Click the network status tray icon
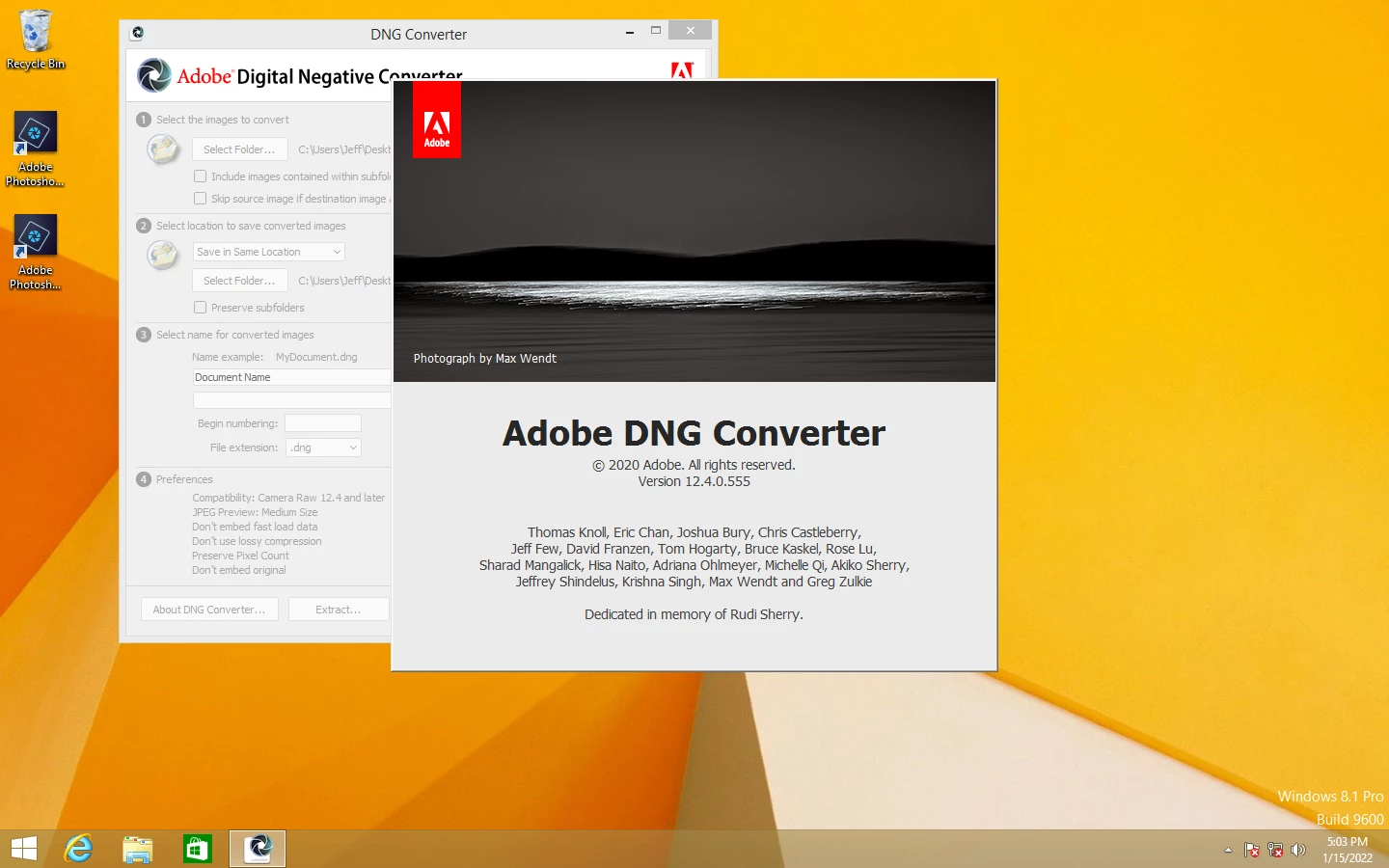Viewport: 1389px width, 868px height. tap(1275, 850)
